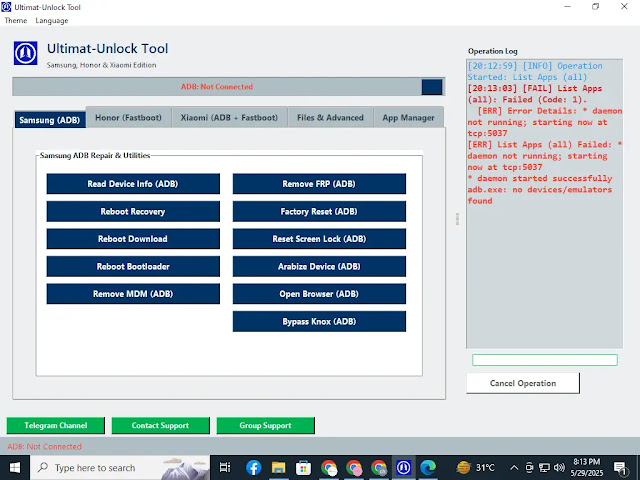Click Reset Screen Lock (ADB)
640x480 pixels.
click(x=319, y=239)
